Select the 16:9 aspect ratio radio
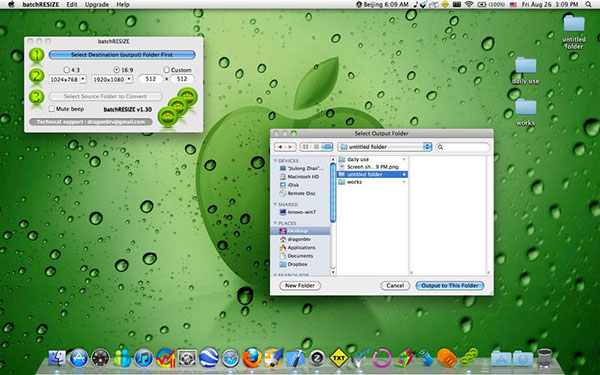 pos(117,70)
